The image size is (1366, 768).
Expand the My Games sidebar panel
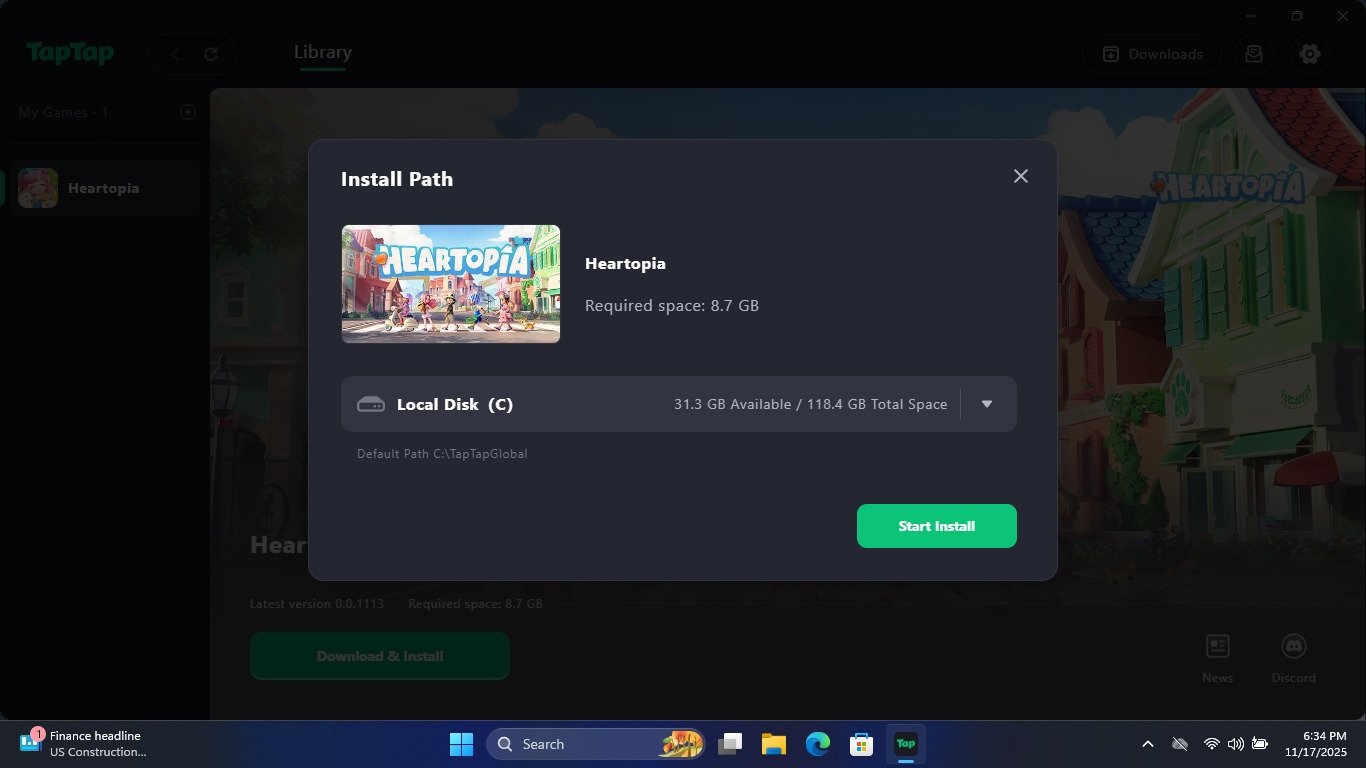tap(188, 112)
